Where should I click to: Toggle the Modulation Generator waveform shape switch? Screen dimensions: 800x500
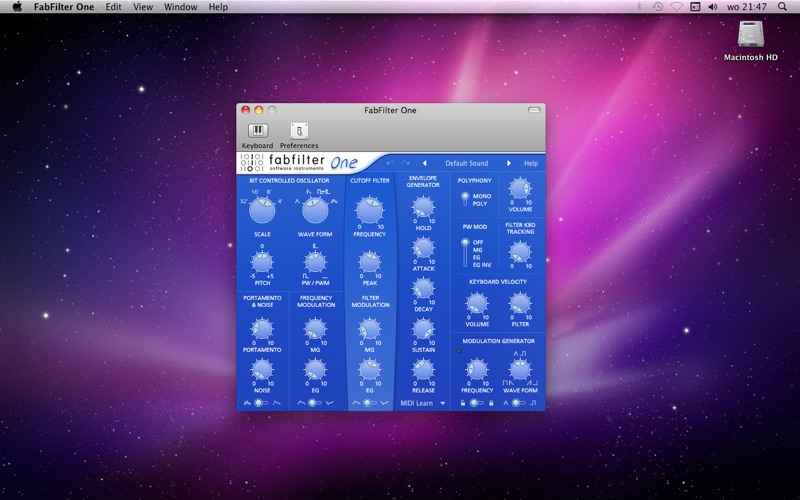coord(518,403)
